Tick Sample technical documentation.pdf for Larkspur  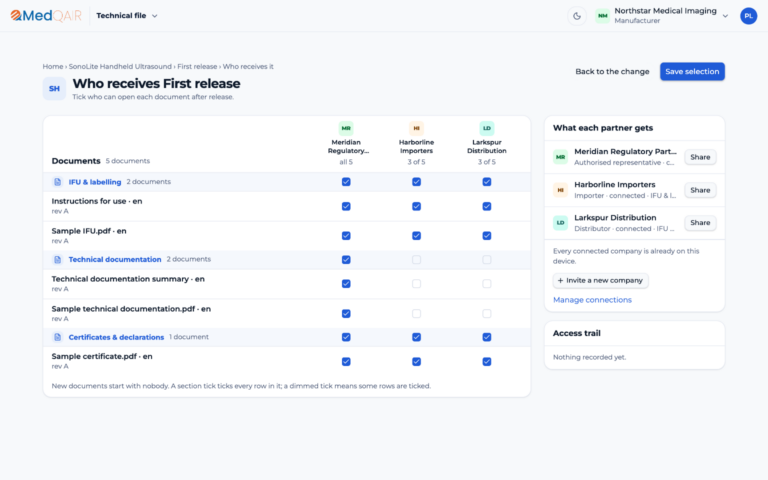coord(487,313)
